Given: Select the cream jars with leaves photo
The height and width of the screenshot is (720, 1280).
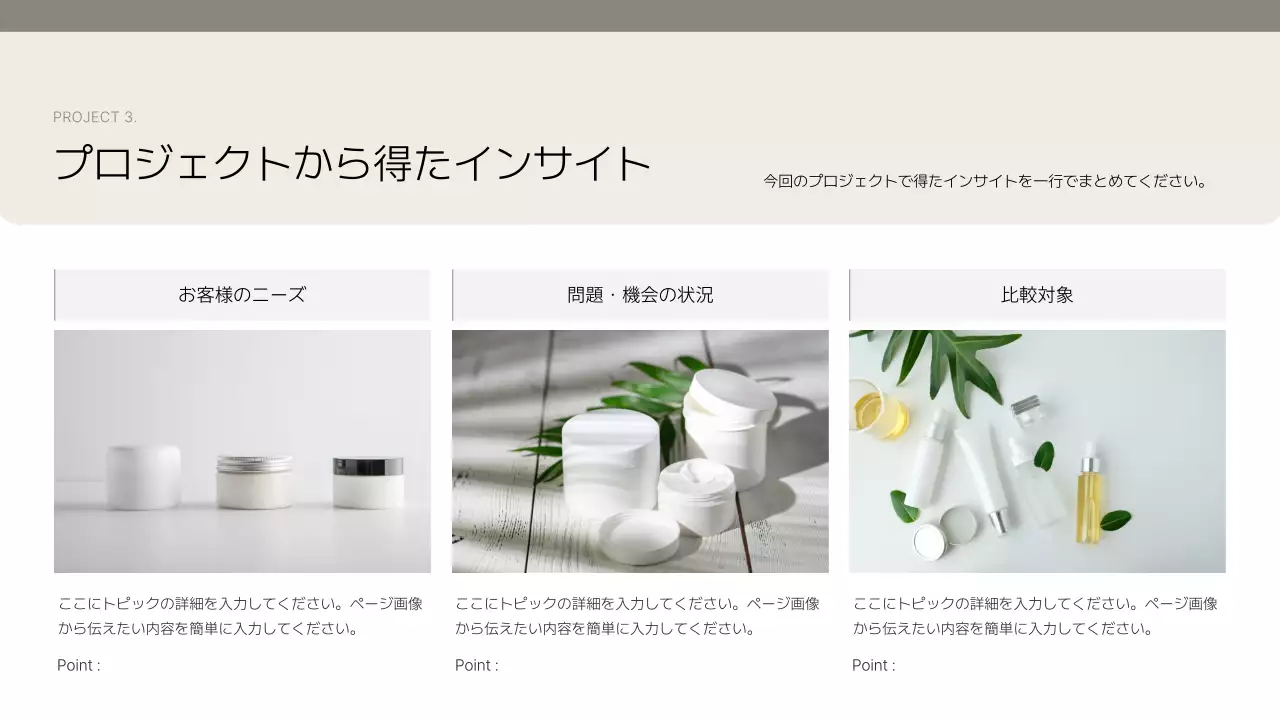Looking at the screenshot, I should [640, 451].
